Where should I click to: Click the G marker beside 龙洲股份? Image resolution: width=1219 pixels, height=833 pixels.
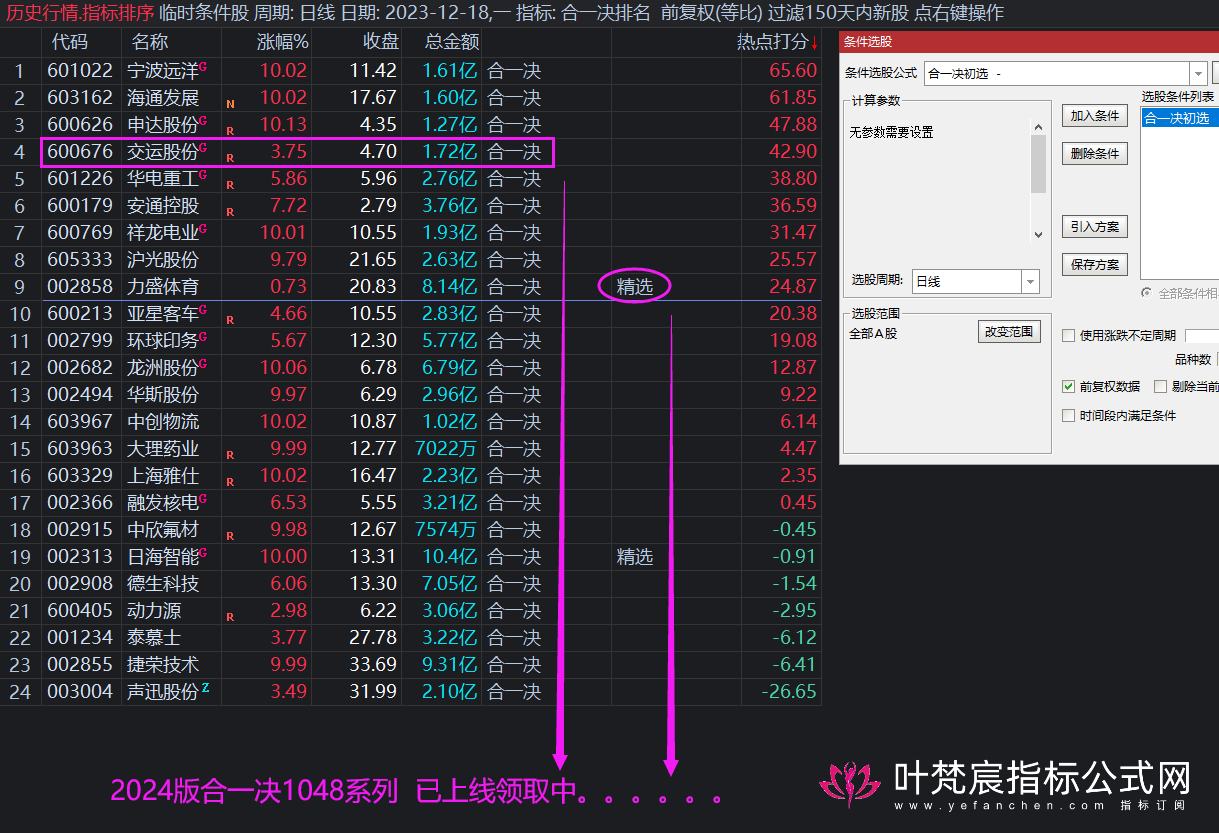(x=203, y=363)
